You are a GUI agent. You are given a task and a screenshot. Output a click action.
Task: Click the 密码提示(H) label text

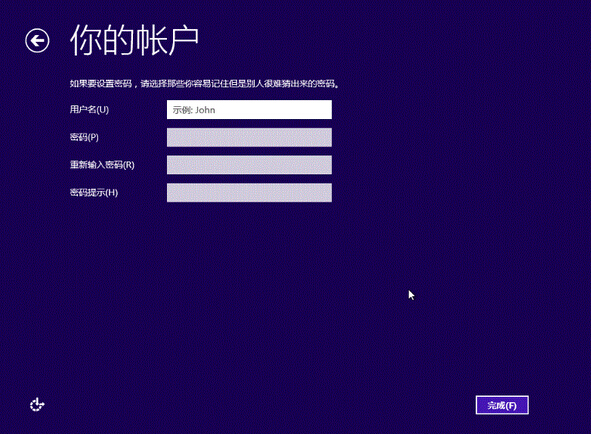(x=94, y=193)
